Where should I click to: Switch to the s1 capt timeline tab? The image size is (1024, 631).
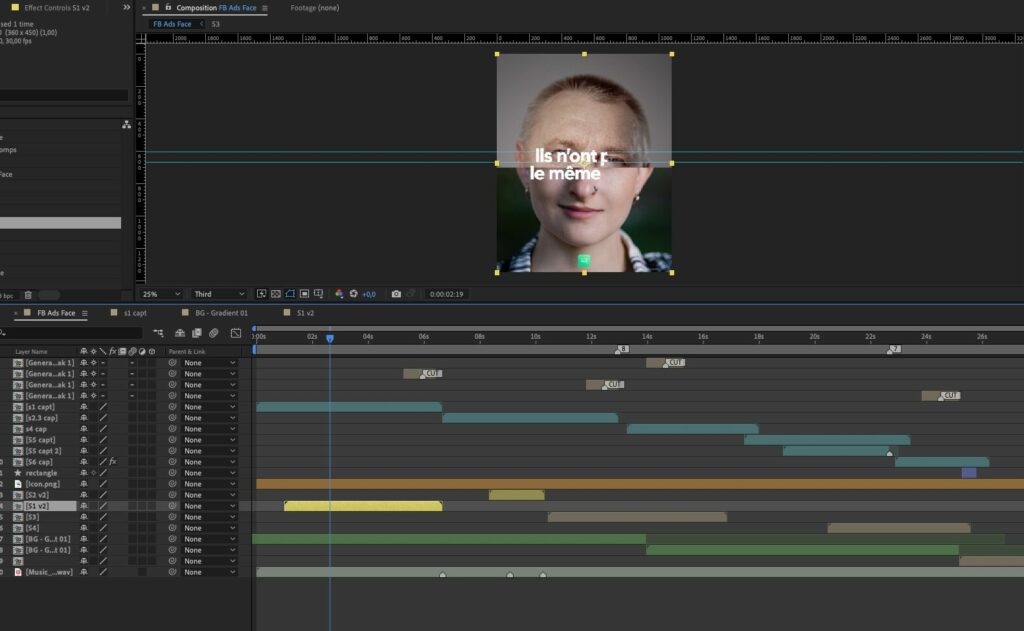point(134,313)
